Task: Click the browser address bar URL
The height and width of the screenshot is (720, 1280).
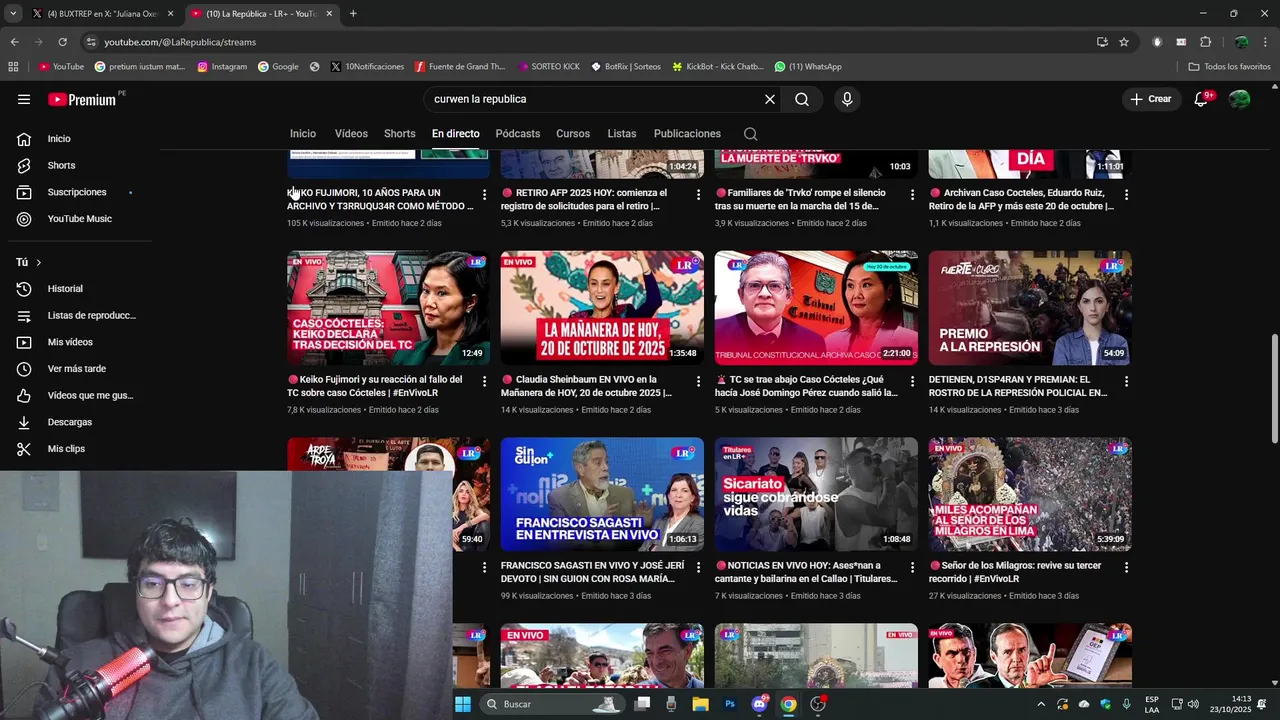Action: (180, 42)
